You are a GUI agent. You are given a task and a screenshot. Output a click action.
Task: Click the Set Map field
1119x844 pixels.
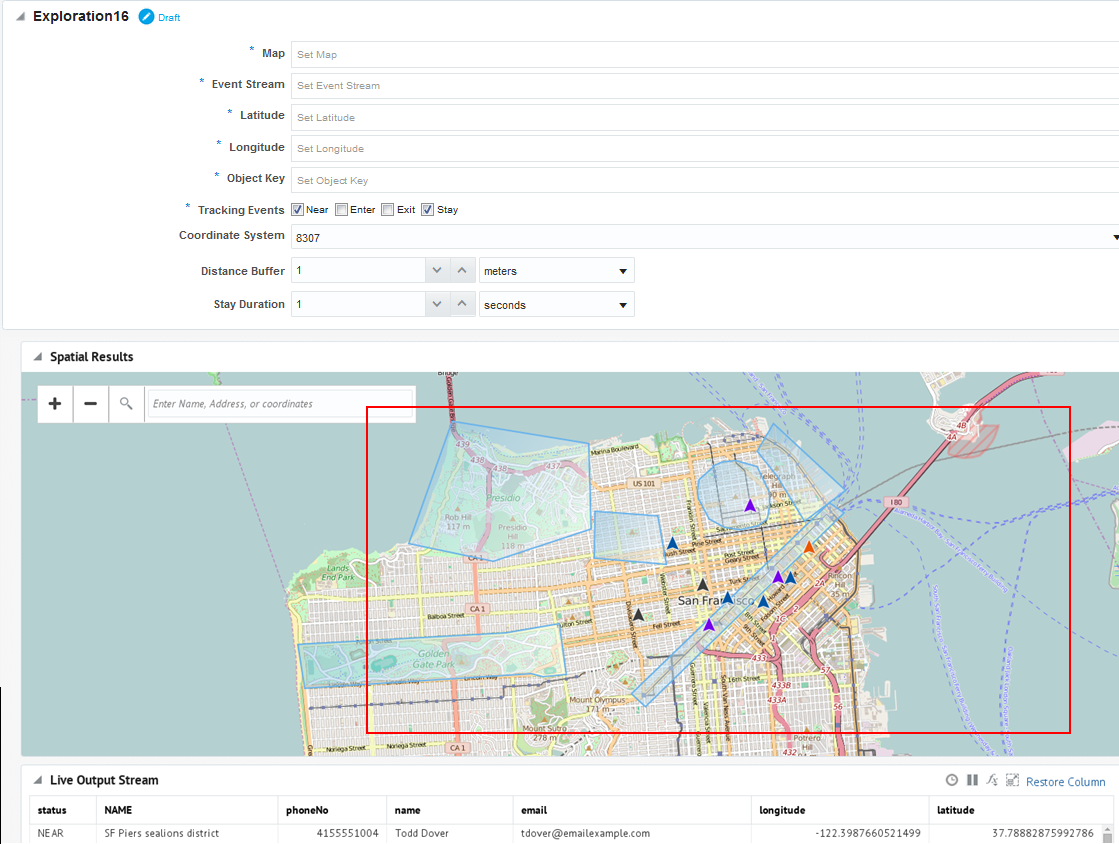[705, 54]
